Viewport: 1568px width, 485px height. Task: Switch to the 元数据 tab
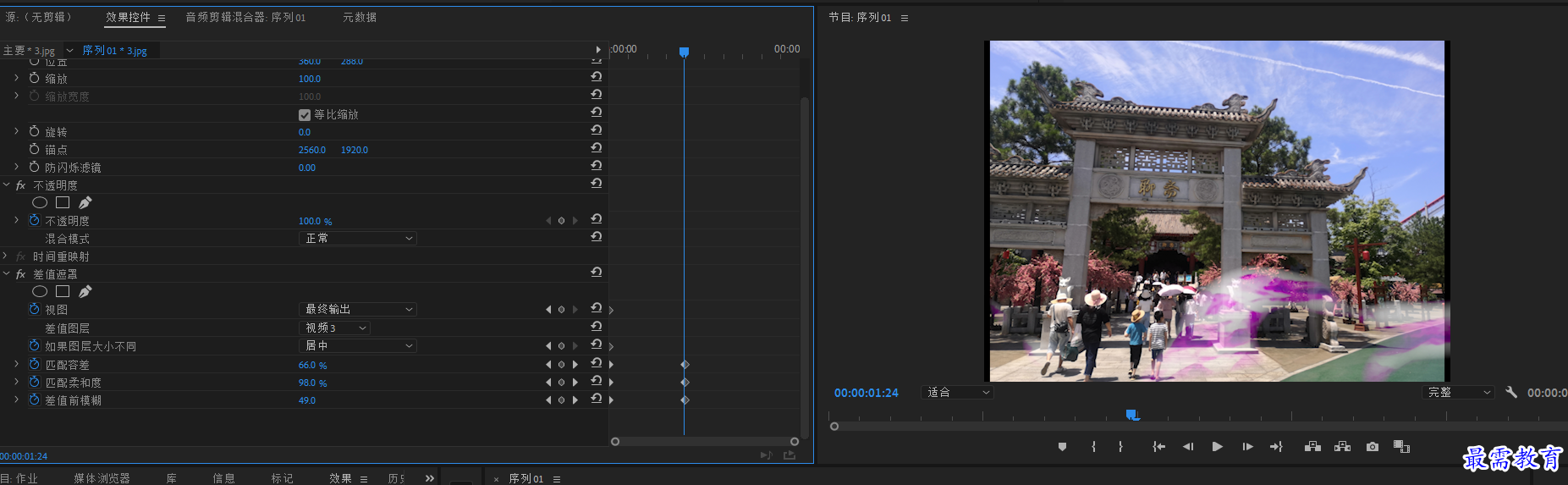[360, 17]
